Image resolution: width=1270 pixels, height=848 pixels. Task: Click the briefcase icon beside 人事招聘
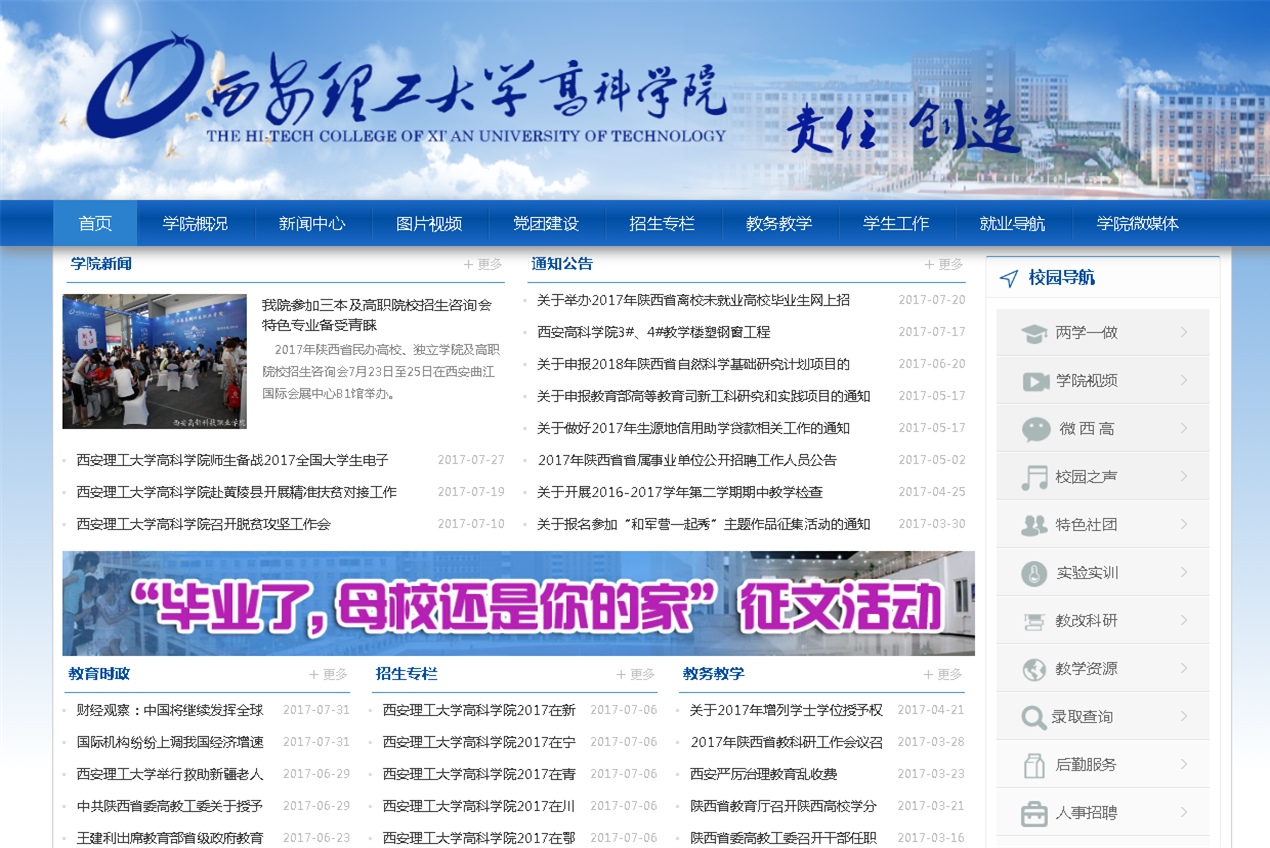pos(1034,813)
